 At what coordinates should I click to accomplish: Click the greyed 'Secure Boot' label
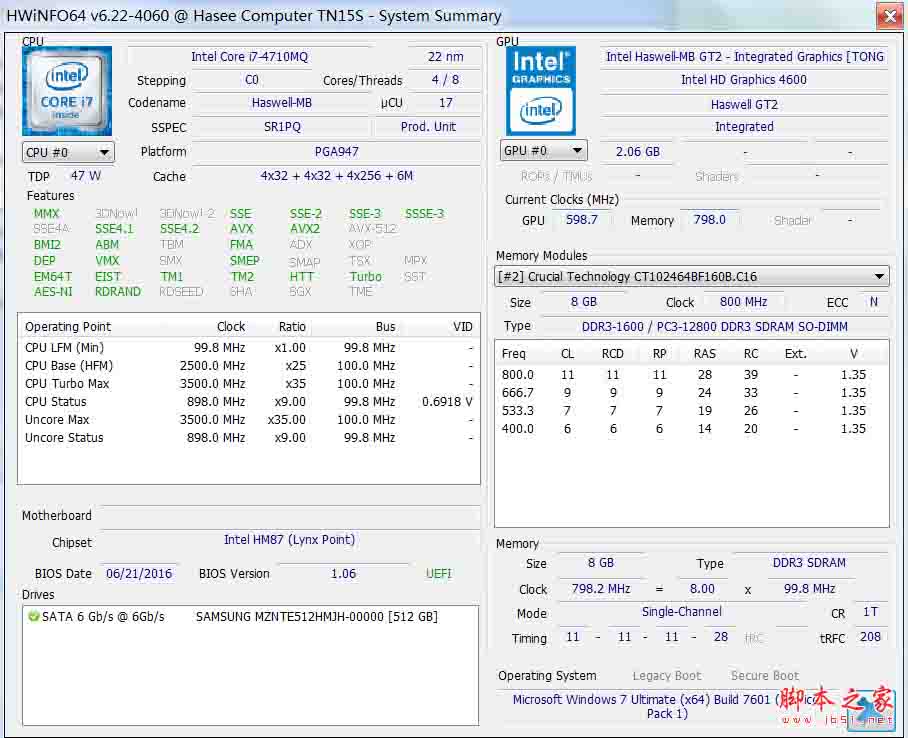click(x=764, y=675)
